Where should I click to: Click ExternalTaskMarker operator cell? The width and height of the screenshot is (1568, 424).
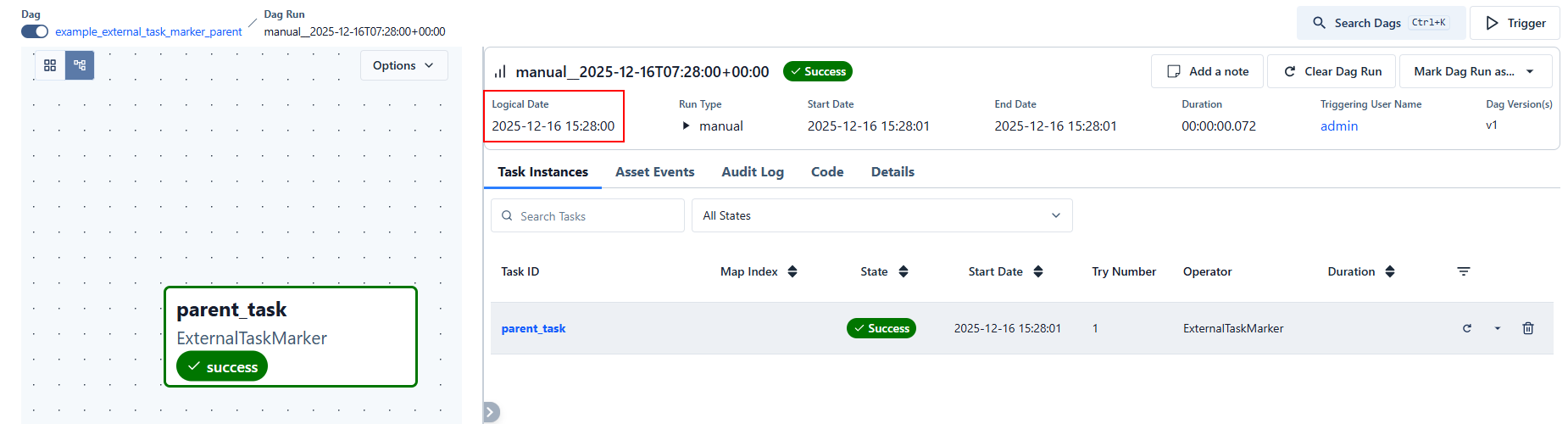pyautogui.click(x=1233, y=328)
